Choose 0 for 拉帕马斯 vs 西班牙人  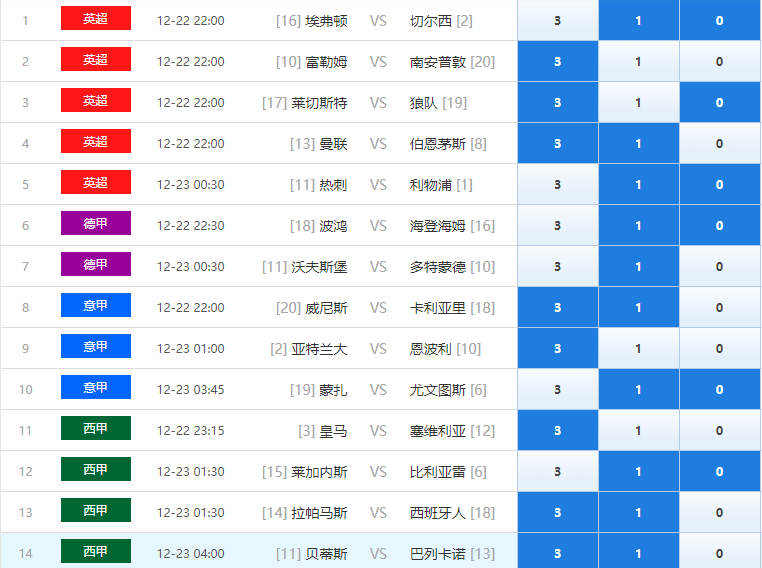point(720,512)
